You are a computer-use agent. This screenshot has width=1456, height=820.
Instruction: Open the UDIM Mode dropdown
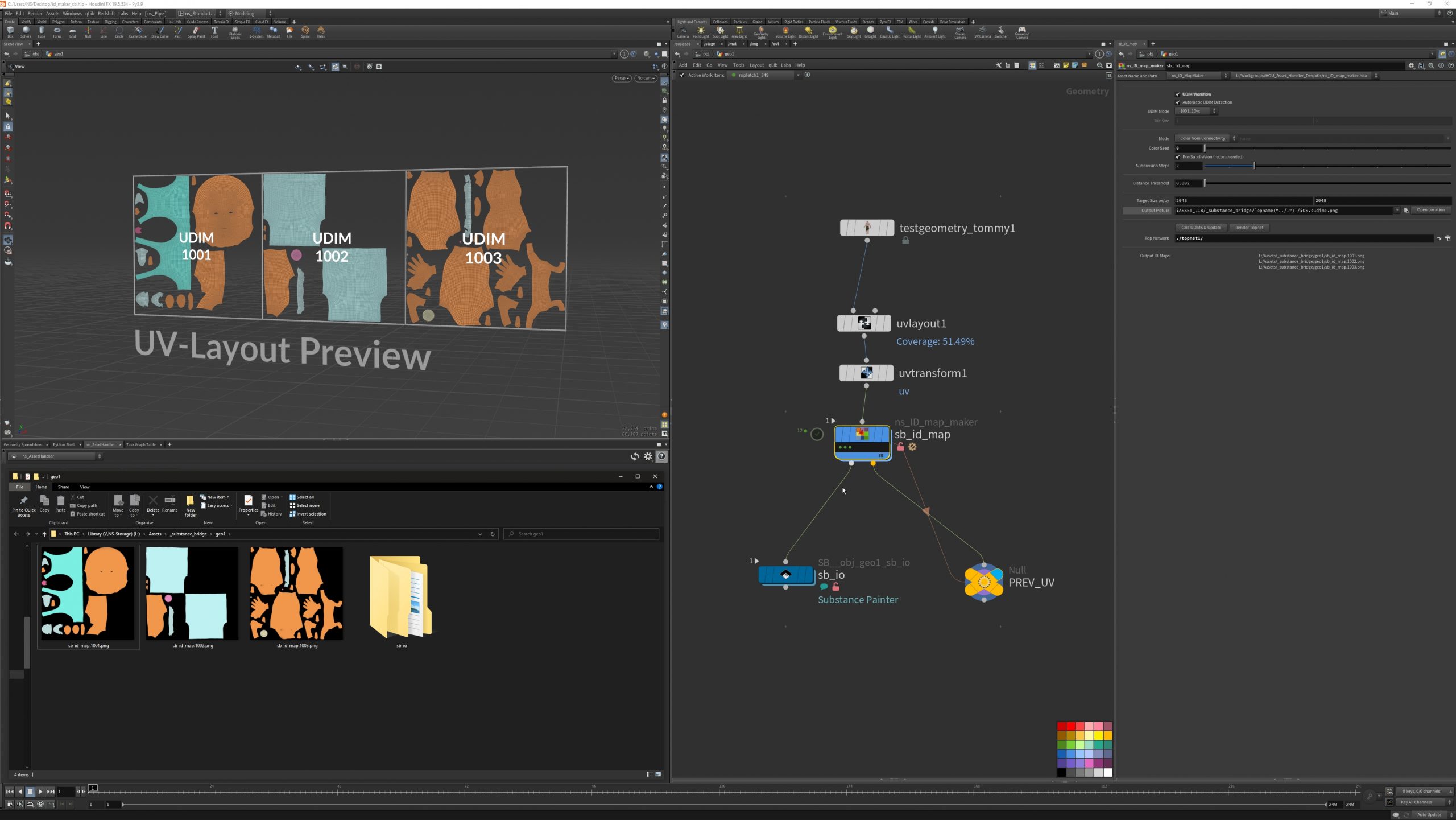tap(1196, 111)
